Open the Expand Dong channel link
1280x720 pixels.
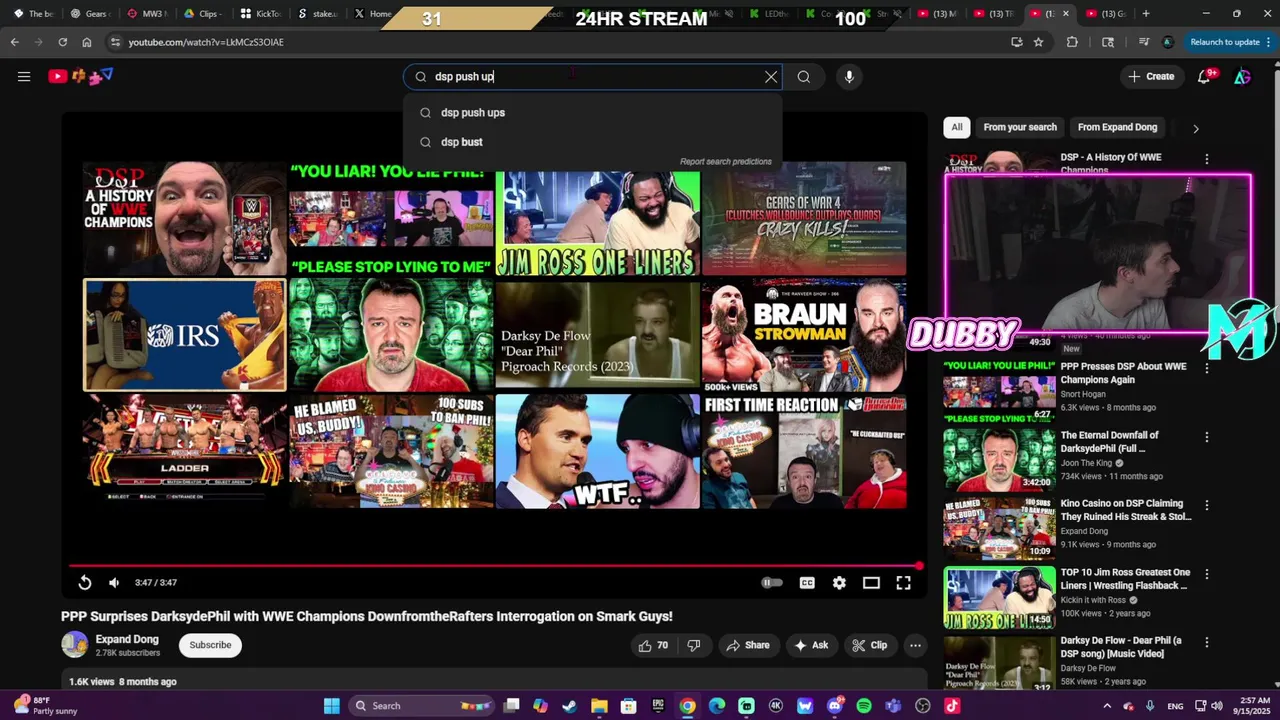(127, 639)
